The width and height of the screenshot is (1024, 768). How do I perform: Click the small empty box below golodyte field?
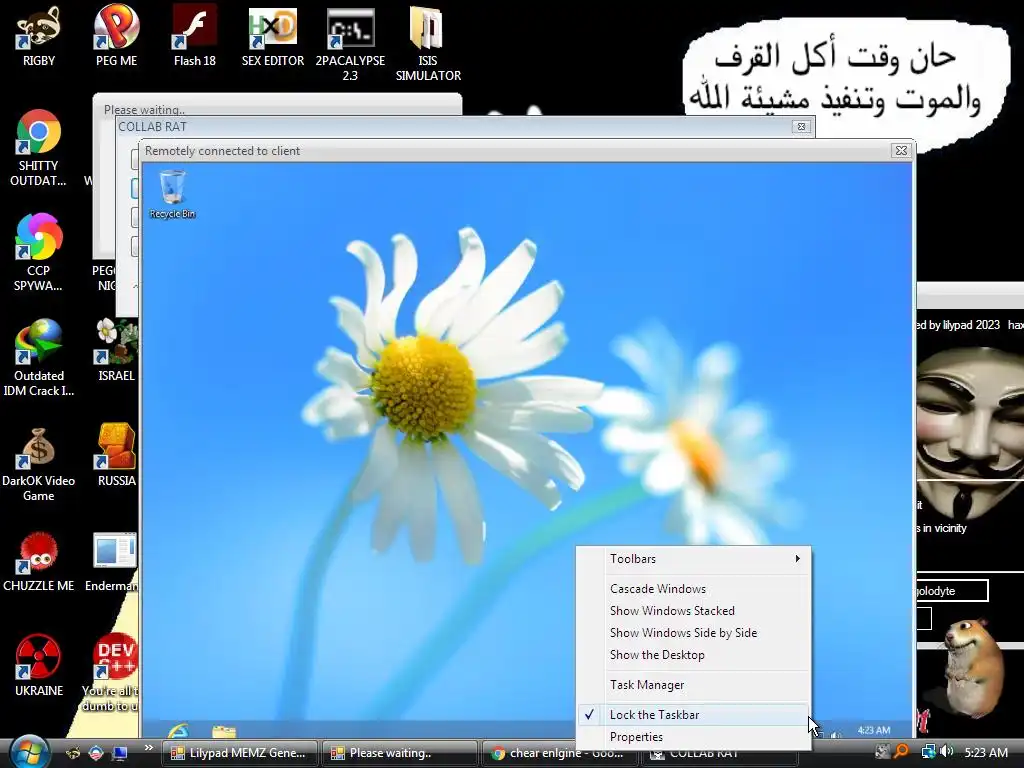pyautogui.click(x=923, y=618)
